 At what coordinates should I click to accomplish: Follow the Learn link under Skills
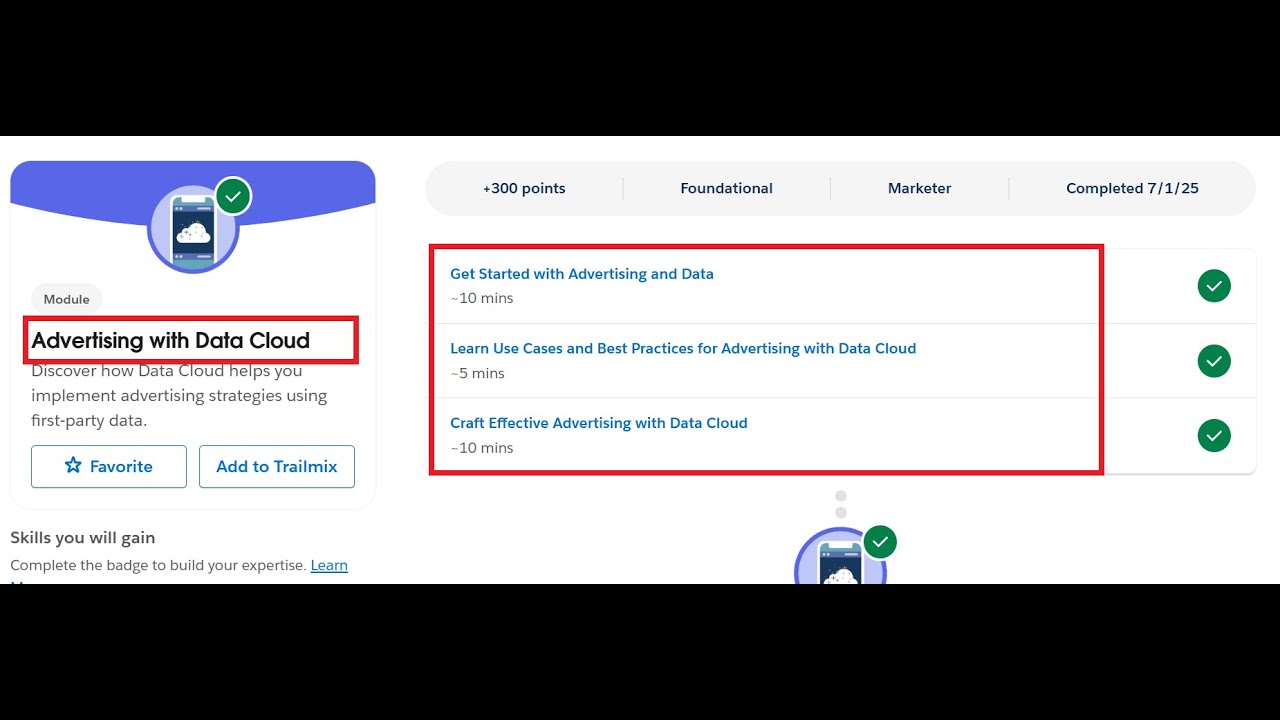(x=329, y=565)
